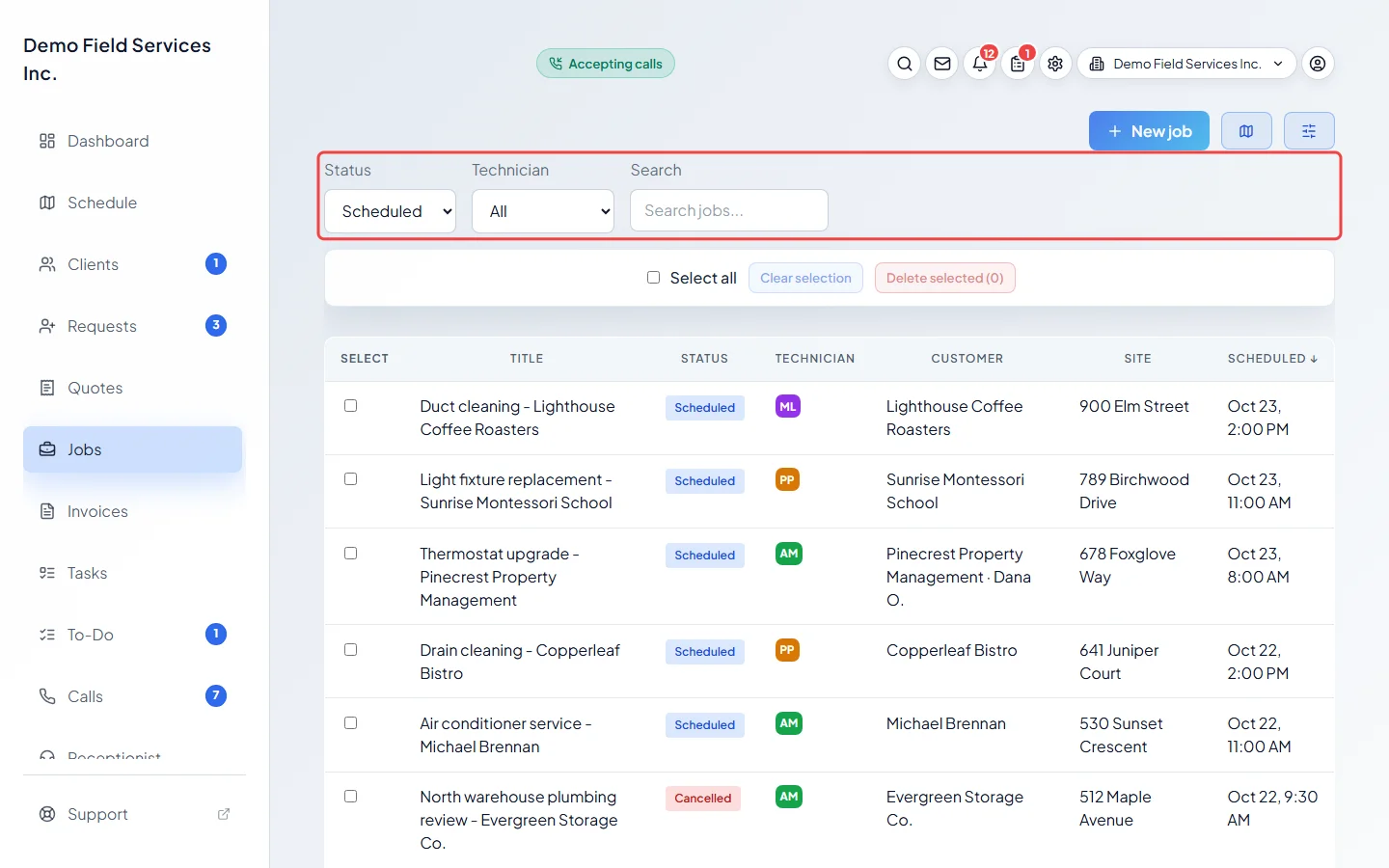1389x868 pixels.
Task: Expand the Demo Field Services Inc. company switcher
Action: click(x=1186, y=64)
